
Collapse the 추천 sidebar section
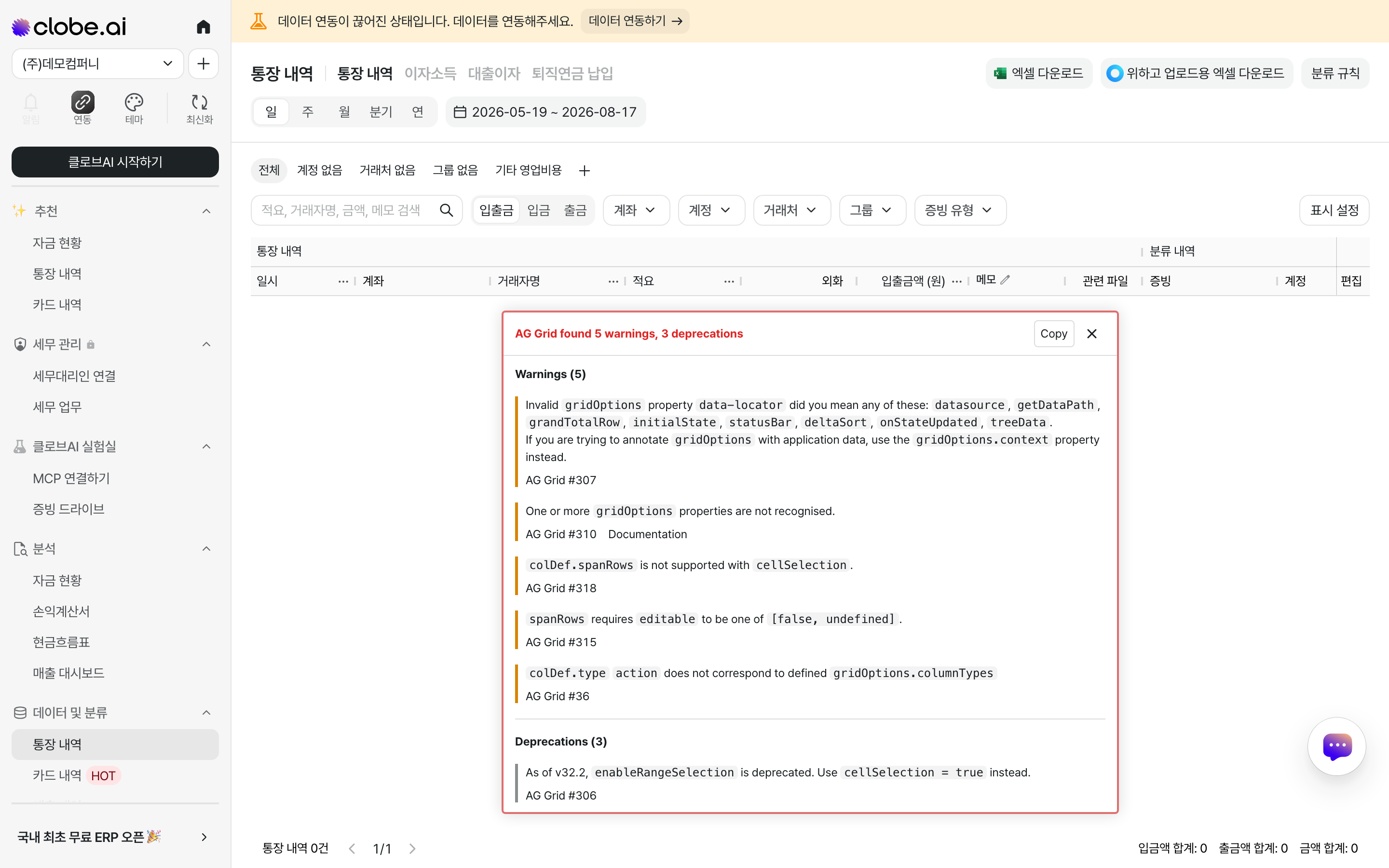click(206, 211)
